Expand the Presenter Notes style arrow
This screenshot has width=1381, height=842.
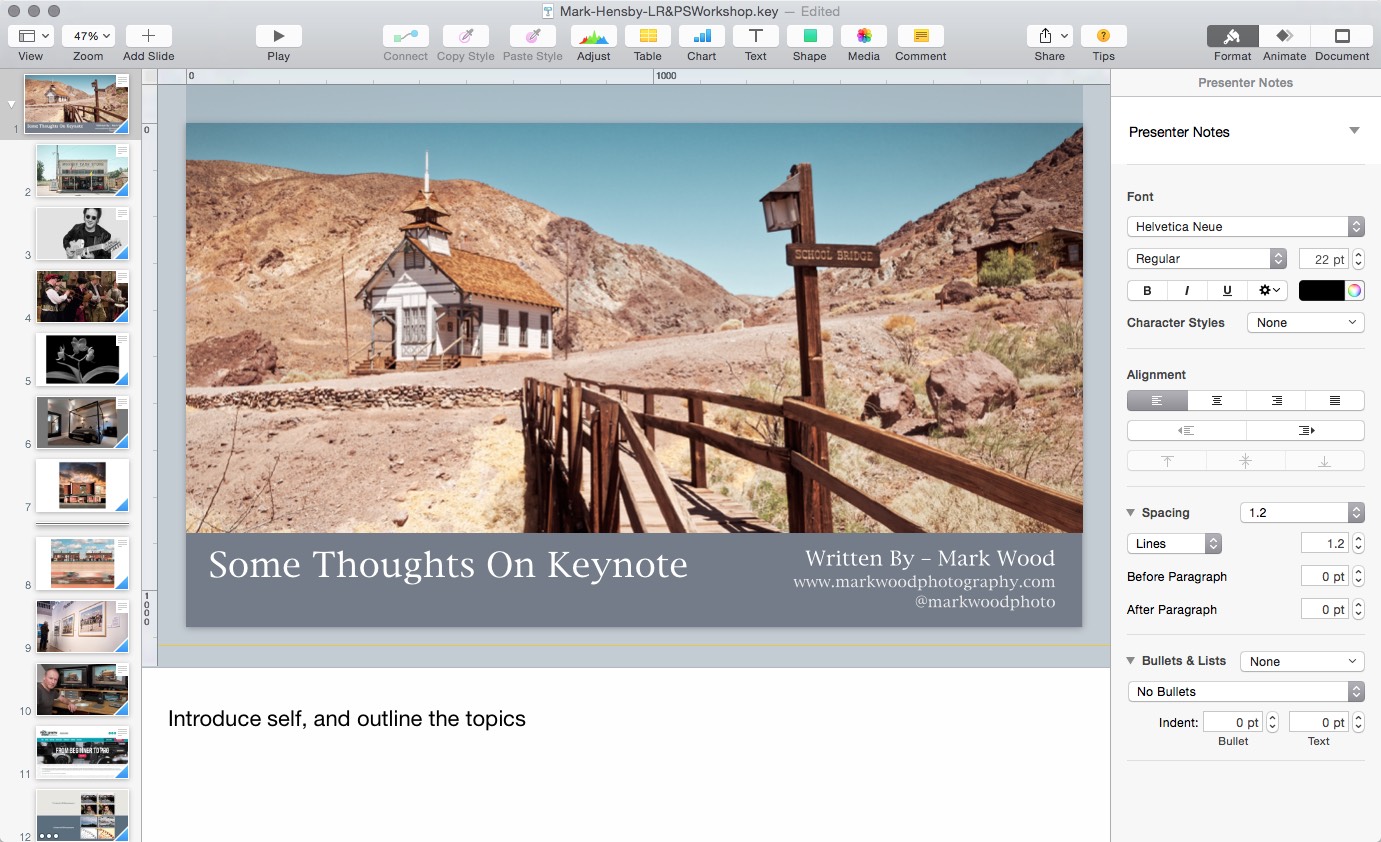tap(1354, 131)
